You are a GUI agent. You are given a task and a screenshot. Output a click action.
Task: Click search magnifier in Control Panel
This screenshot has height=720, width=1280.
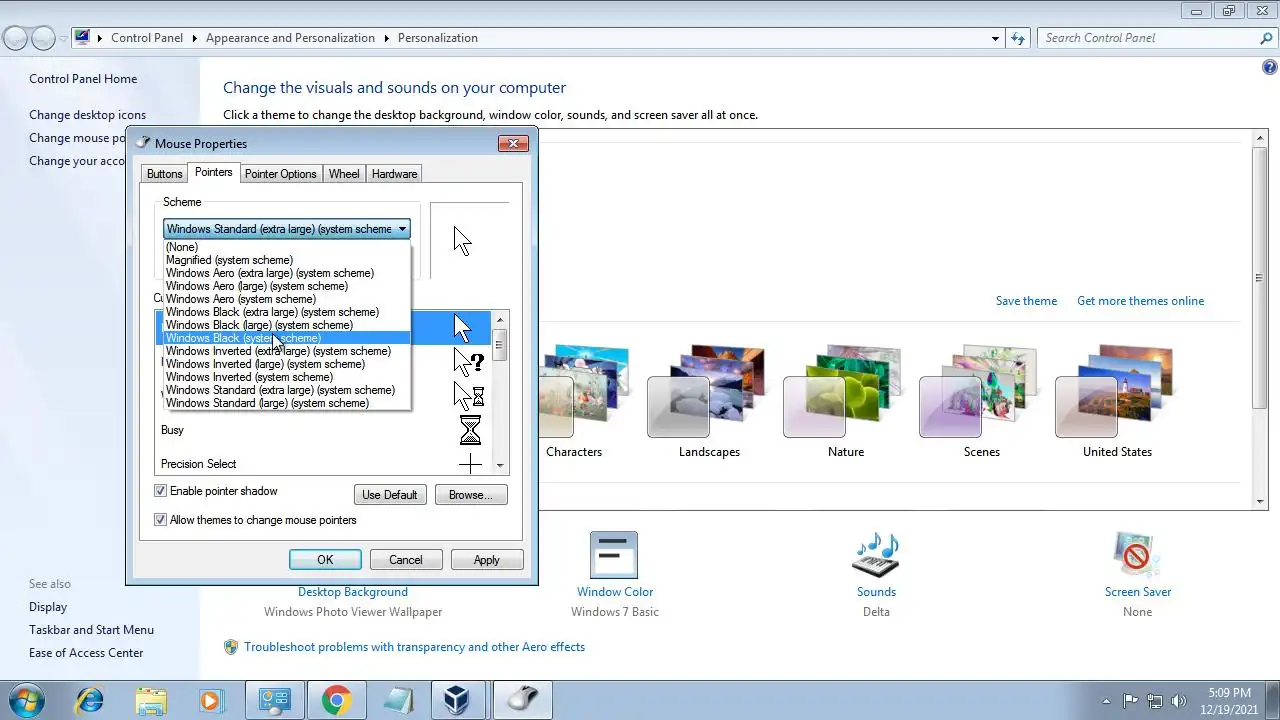(x=1266, y=38)
